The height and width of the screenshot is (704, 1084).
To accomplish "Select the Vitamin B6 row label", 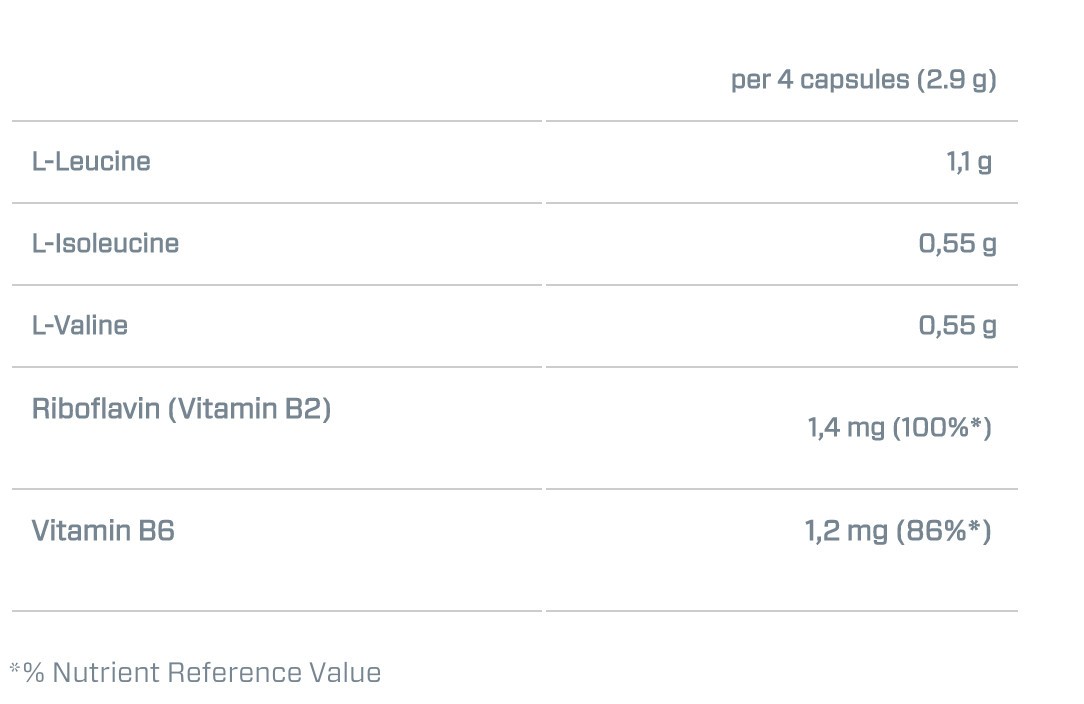I will pos(103,531).
